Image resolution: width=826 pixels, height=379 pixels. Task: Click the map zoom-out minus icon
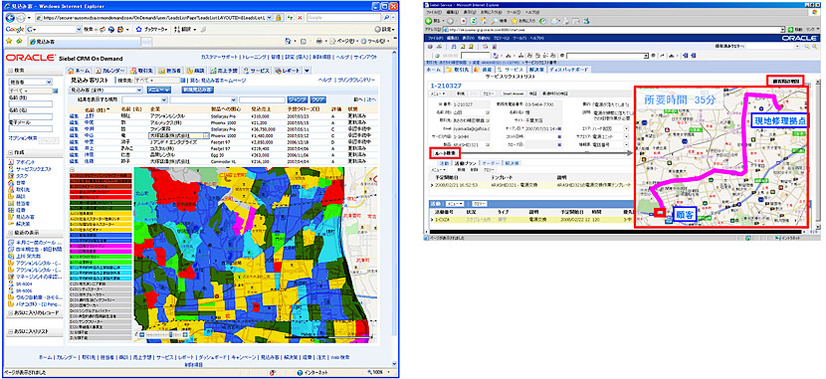[x=142, y=335]
